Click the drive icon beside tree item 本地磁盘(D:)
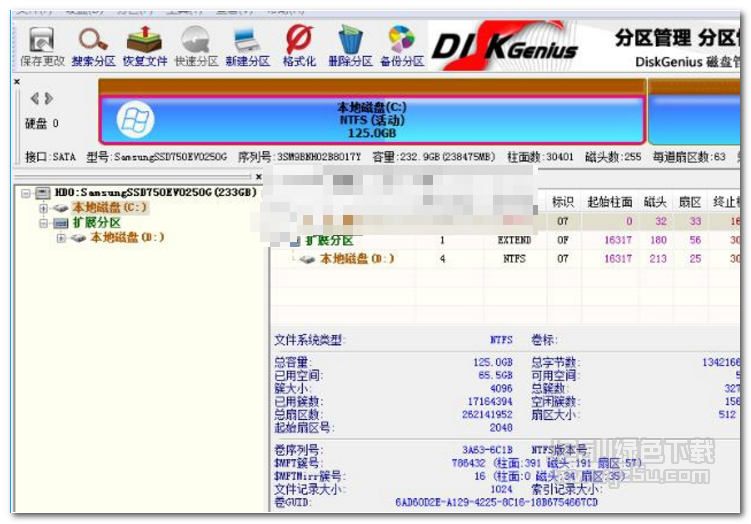The image size is (751, 524). [x=78, y=238]
